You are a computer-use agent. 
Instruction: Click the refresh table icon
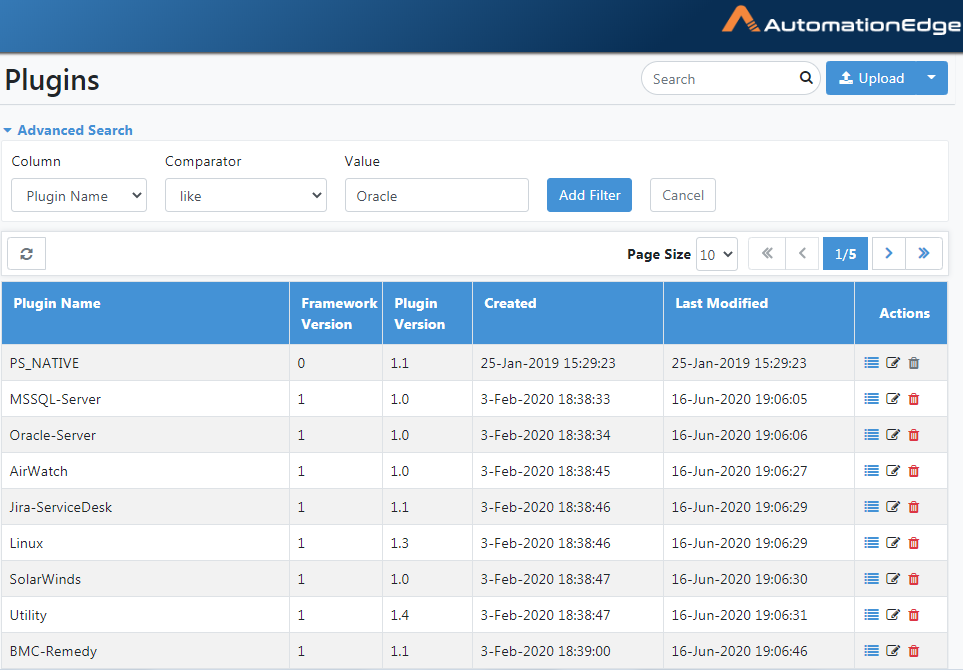point(26,254)
